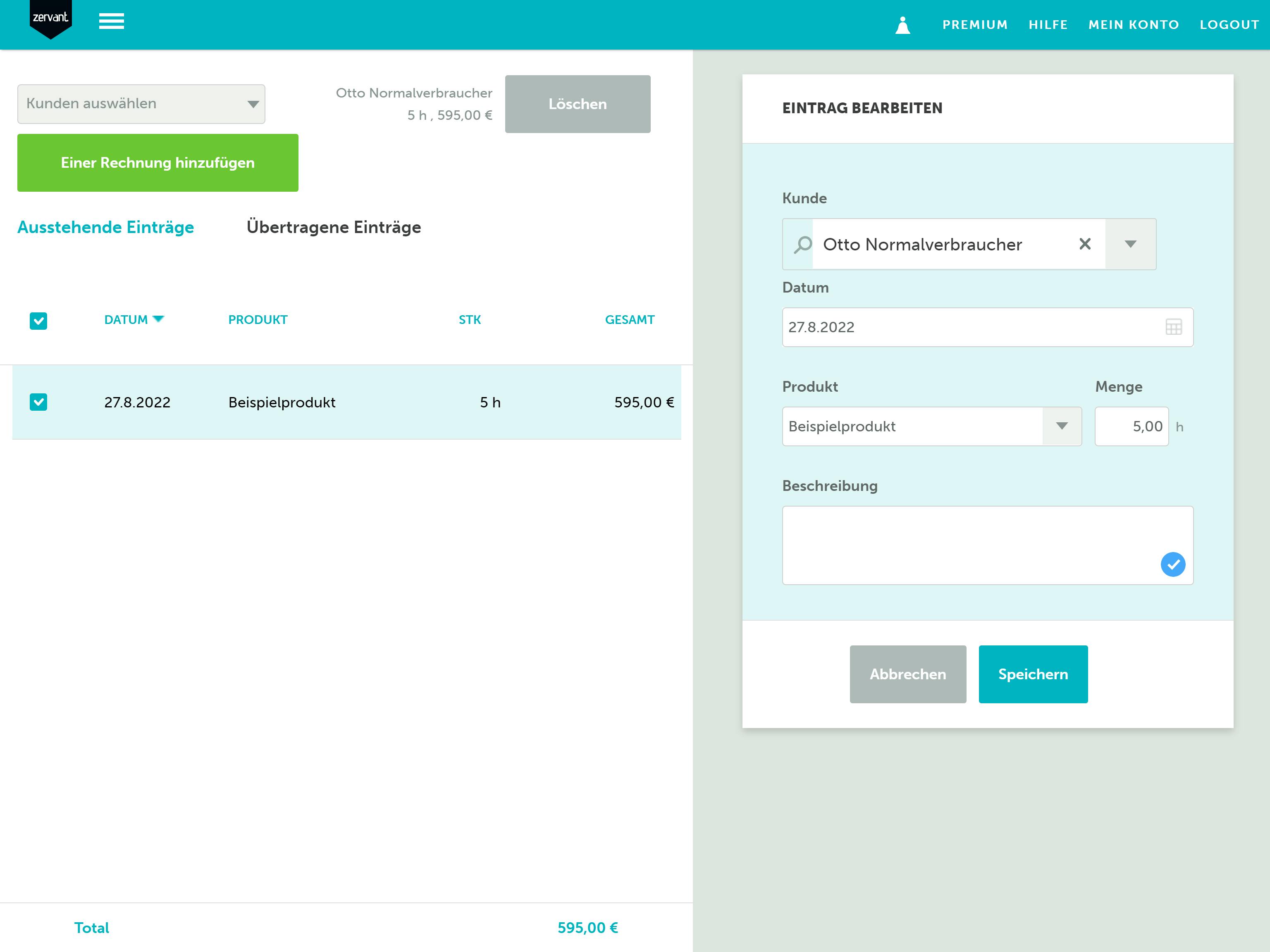This screenshot has width=1270, height=952.
Task: Clear the selected customer with X icon
Action: (1084, 244)
